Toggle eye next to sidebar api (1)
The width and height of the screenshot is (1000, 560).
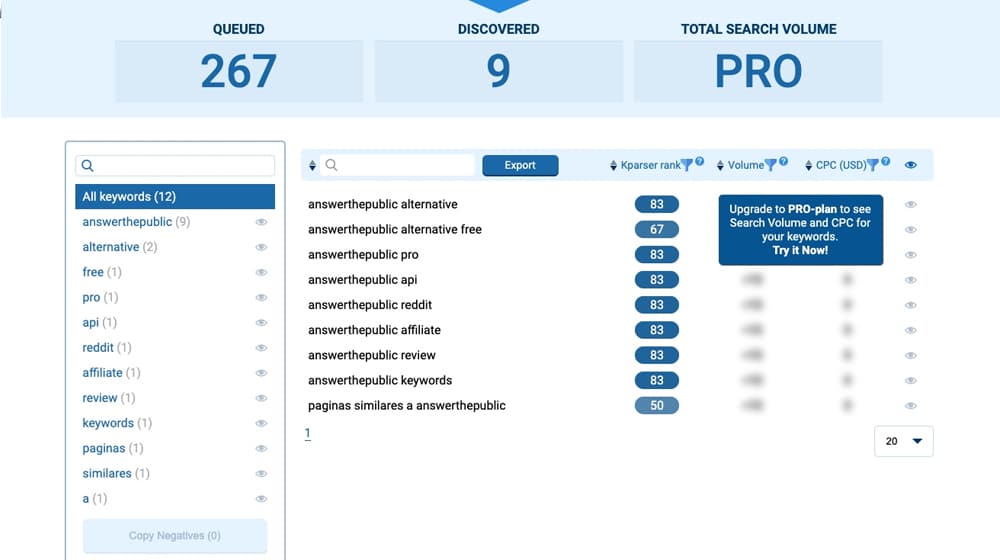click(x=261, y=323)
